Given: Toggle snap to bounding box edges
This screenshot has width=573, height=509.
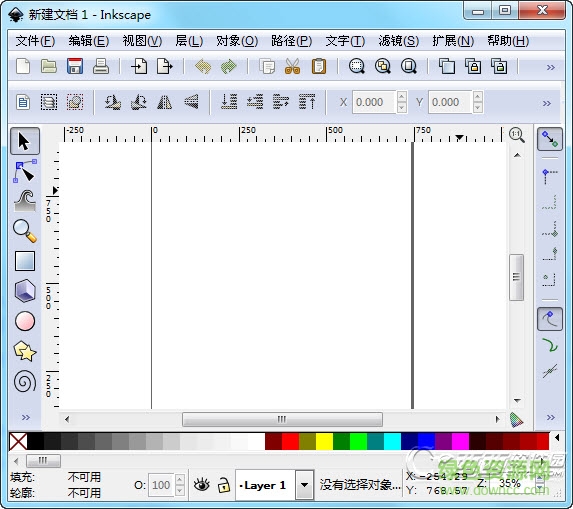Looking at the screenshot, I should pyautogui.click(x=550, y=203).
